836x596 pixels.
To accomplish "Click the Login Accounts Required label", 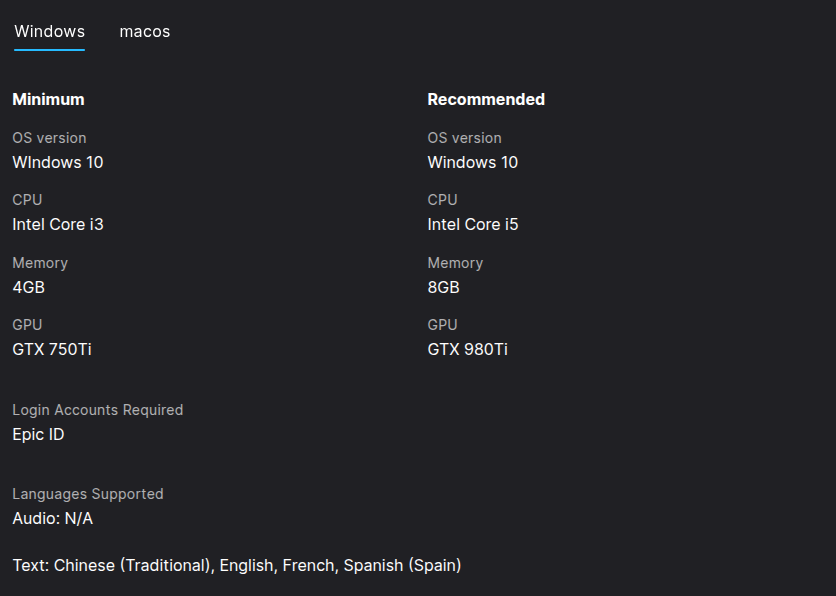I will coord(98,410).
